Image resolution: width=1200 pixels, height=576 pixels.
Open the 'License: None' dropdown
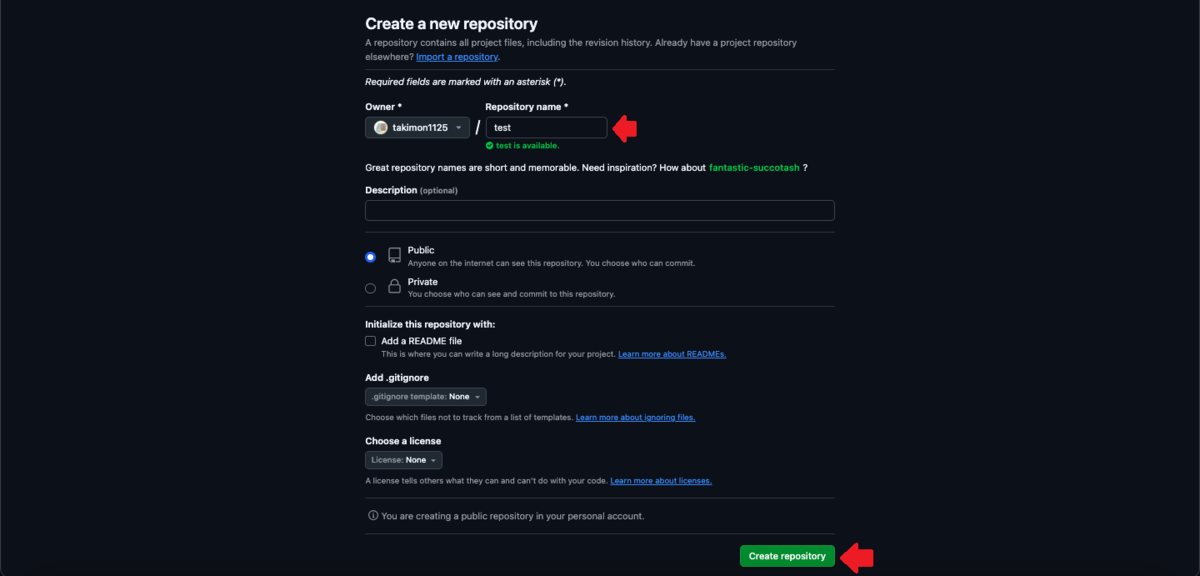pos(403,459)
